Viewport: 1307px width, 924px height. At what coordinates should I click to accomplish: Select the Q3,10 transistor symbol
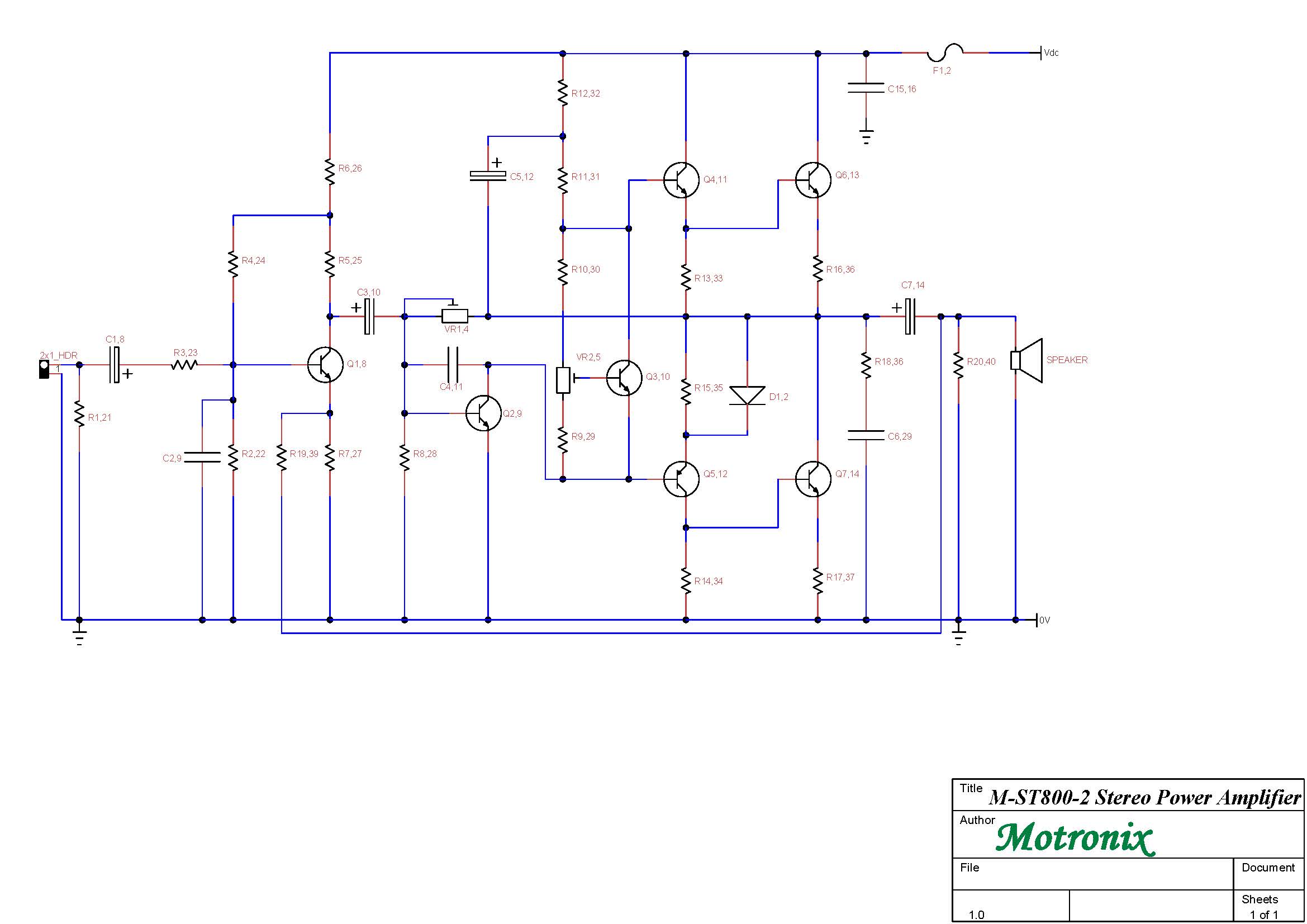(625, 377)
